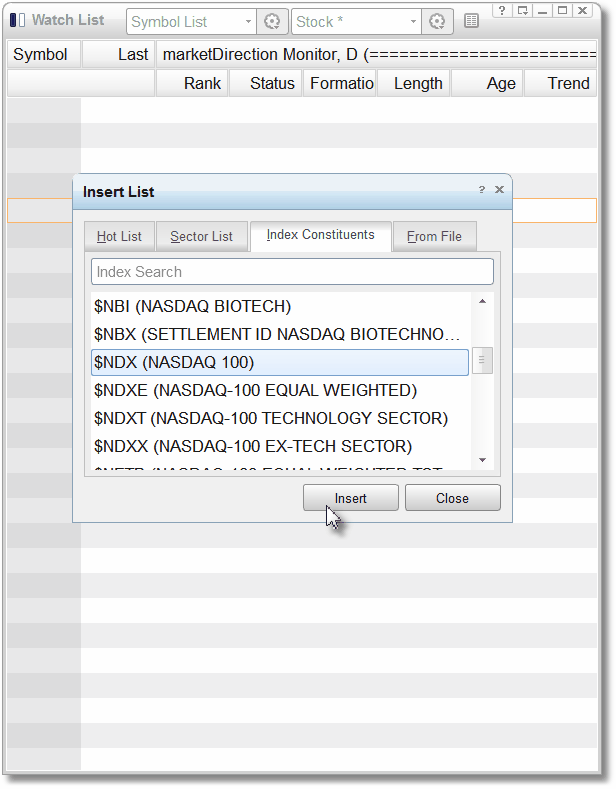Select the $NBX SETTLEMENT ID NASDAQ BIOTECHNO entry
Image resolution: width=616 pixels, height=789 pixels.
tap(280, 334)
